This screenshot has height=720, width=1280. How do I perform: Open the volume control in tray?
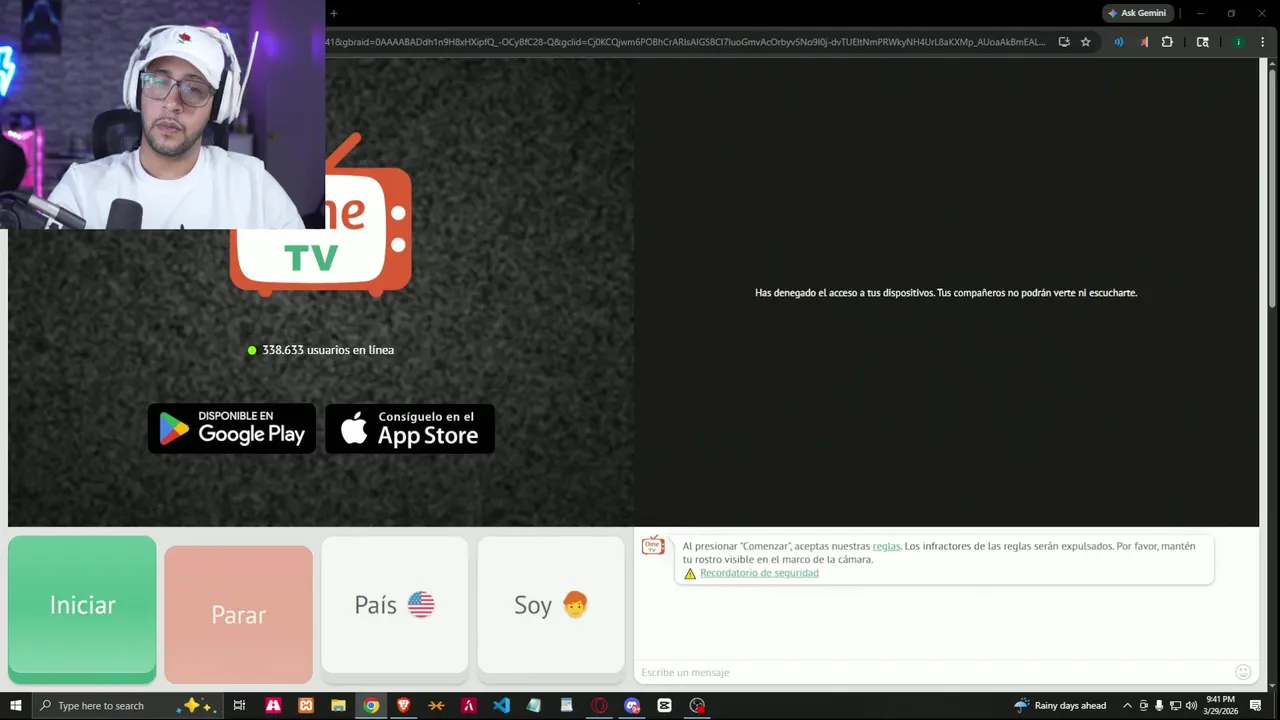tap(1191, 705)
